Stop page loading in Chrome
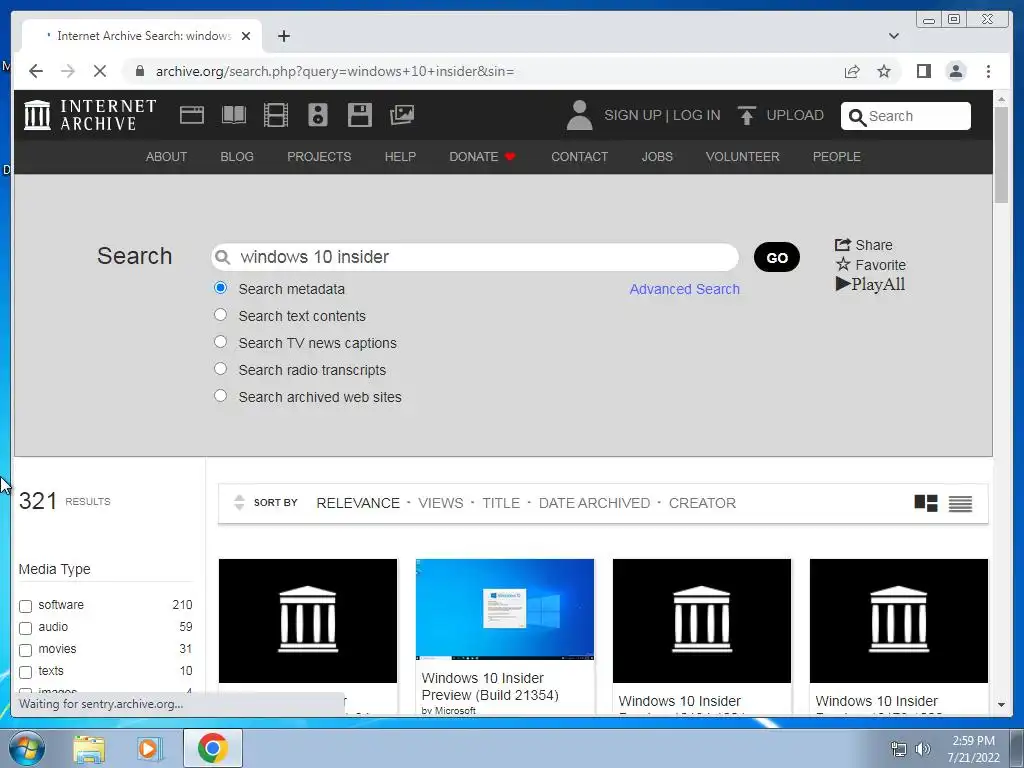The image size is (1024, 768). pyautogui.click(x=100, y=71)
